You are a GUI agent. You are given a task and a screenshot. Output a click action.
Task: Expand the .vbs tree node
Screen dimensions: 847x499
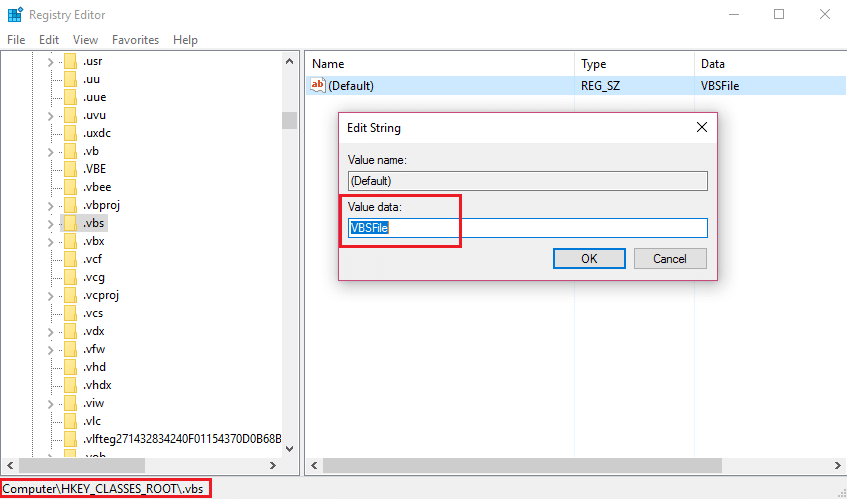coord(50,224)
